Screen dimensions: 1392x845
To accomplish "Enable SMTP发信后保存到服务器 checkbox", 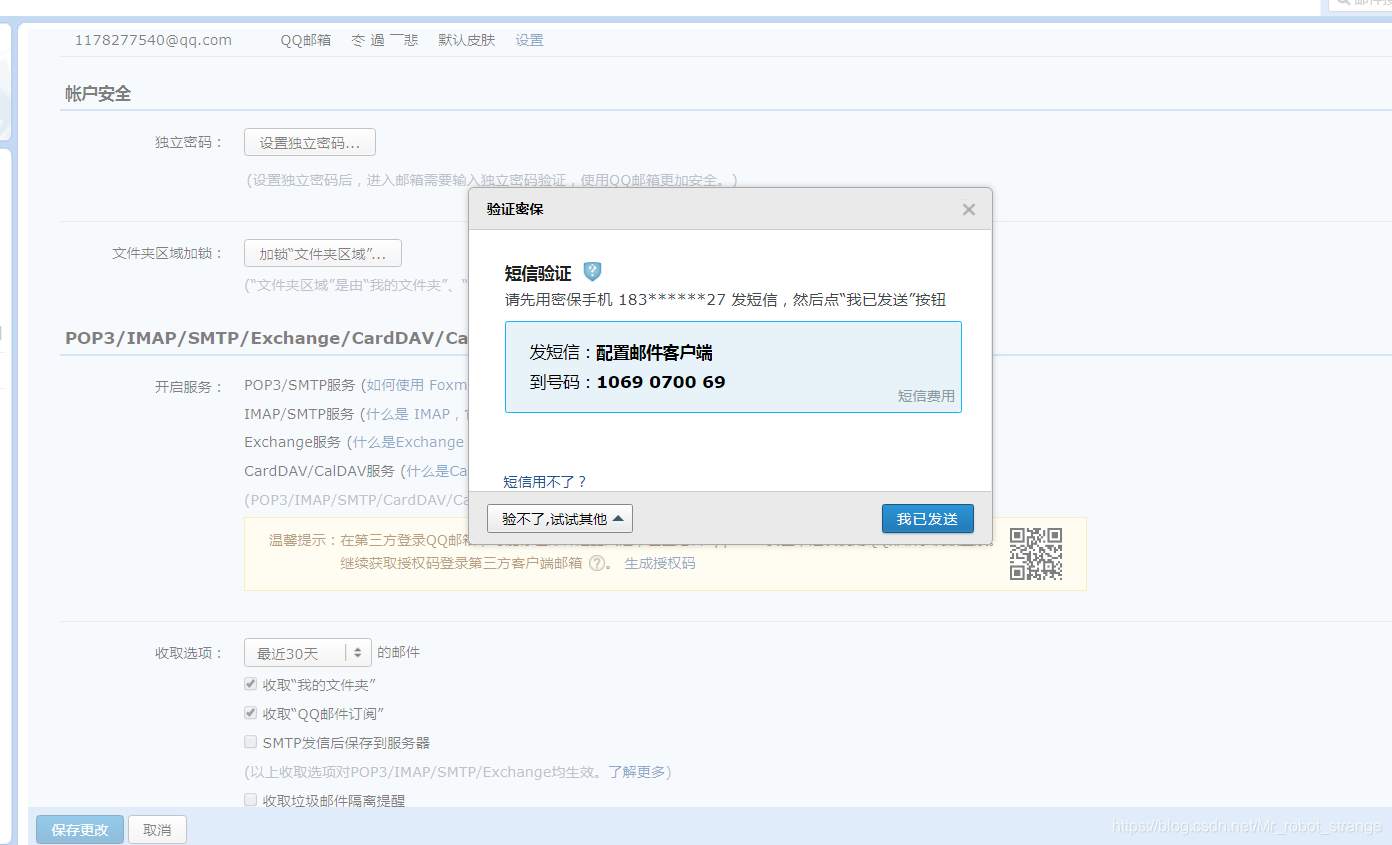I will point(251,742).
